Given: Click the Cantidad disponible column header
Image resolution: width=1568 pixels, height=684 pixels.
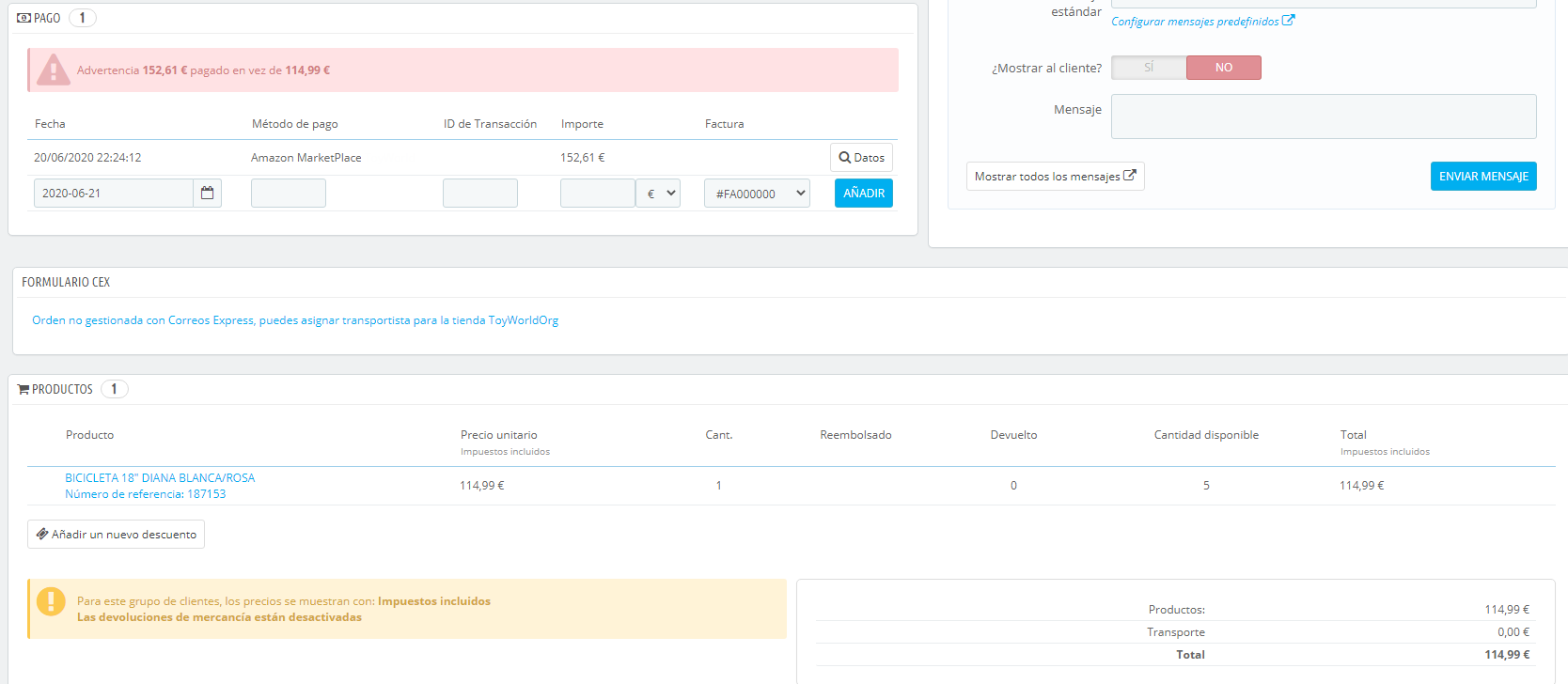Looking at the screenshot, I should pyautogui.click(x=1206, y=435).
